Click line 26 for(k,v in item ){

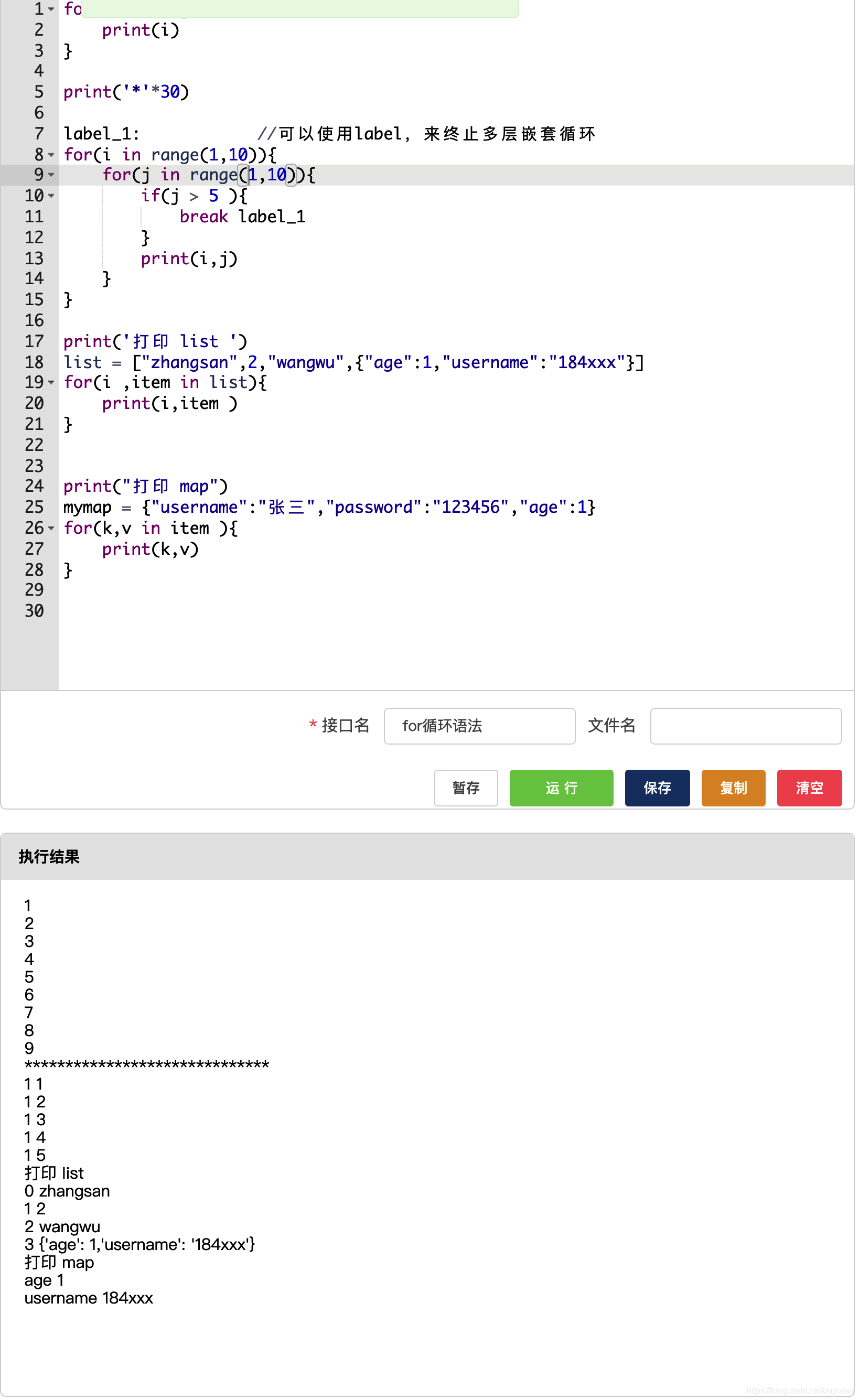point(151,530)
